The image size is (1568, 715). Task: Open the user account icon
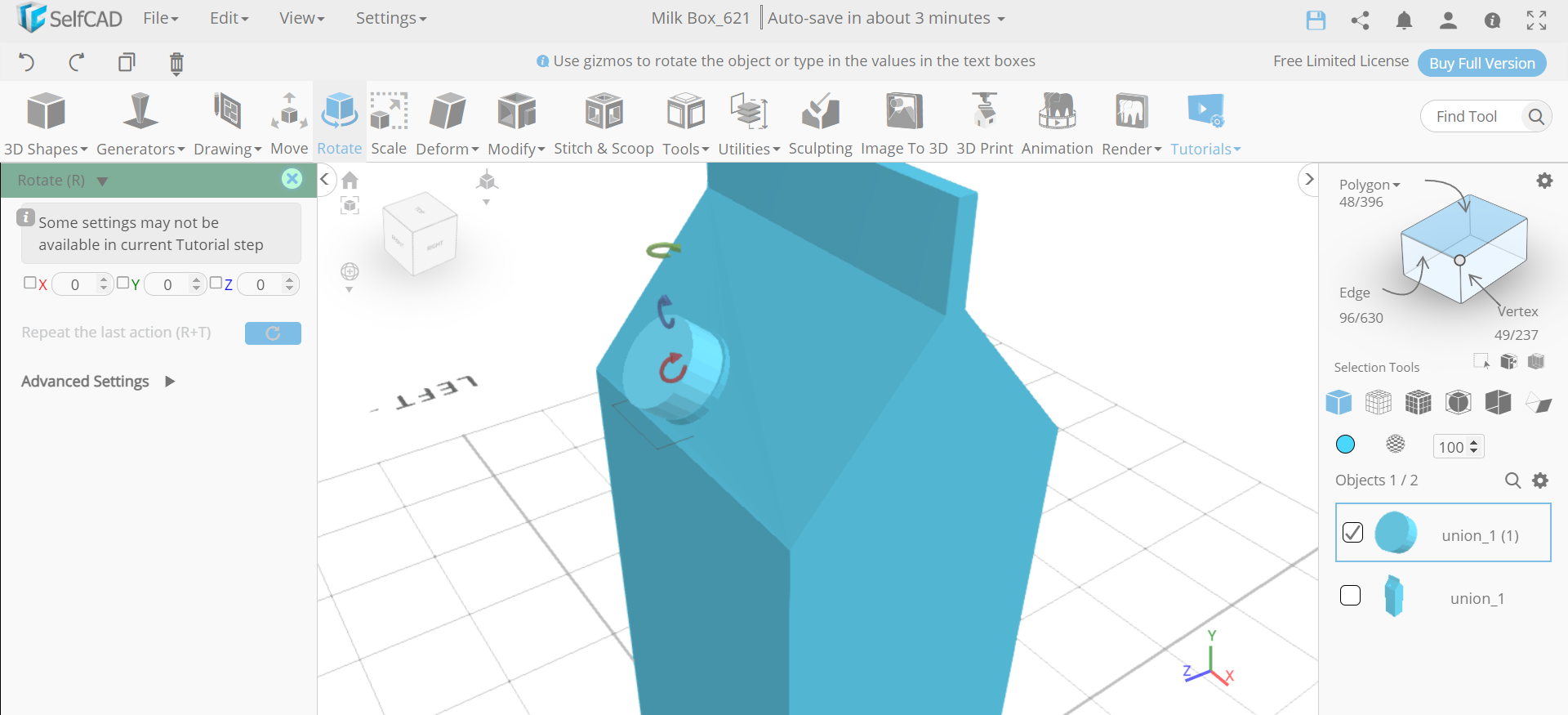tap(1448, 20)
